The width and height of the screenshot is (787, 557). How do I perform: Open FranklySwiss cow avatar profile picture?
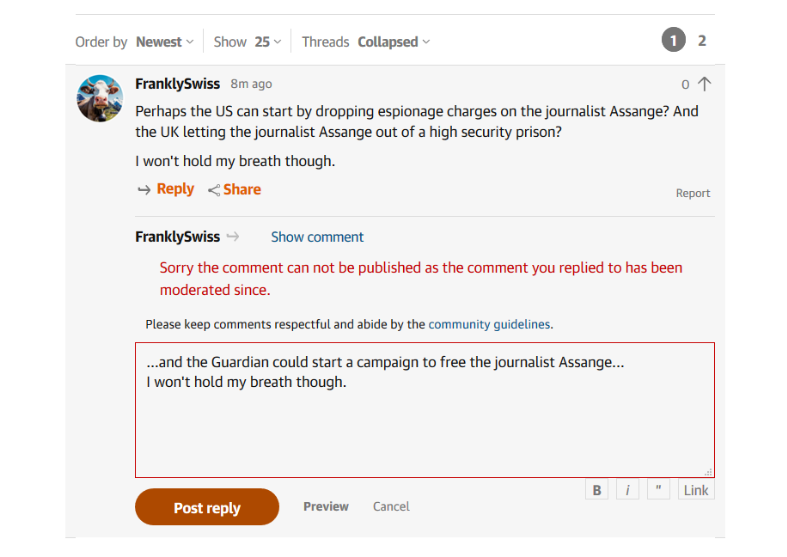pyautogui.click(x=100, y=98)
